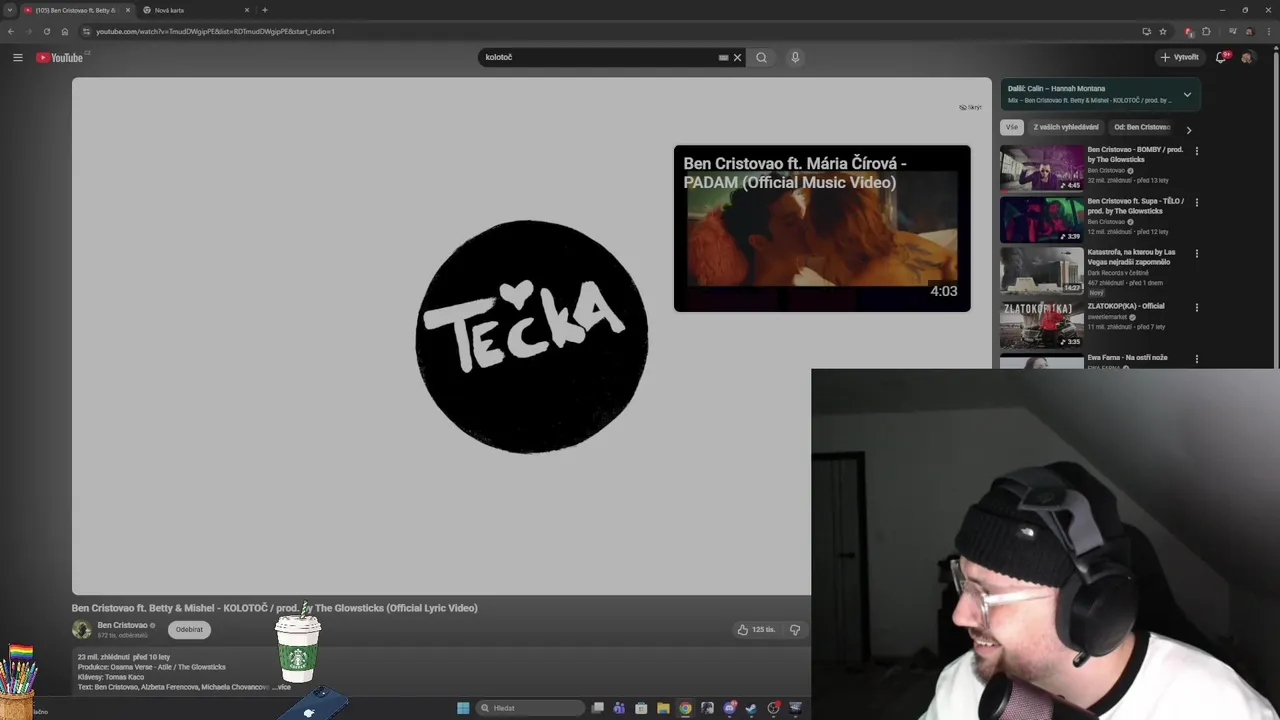The width and height of the screenshot is (1280, 720).
Task: Open more options for the ZLATOKOP(KA) video
Action: click(1196, 307)
